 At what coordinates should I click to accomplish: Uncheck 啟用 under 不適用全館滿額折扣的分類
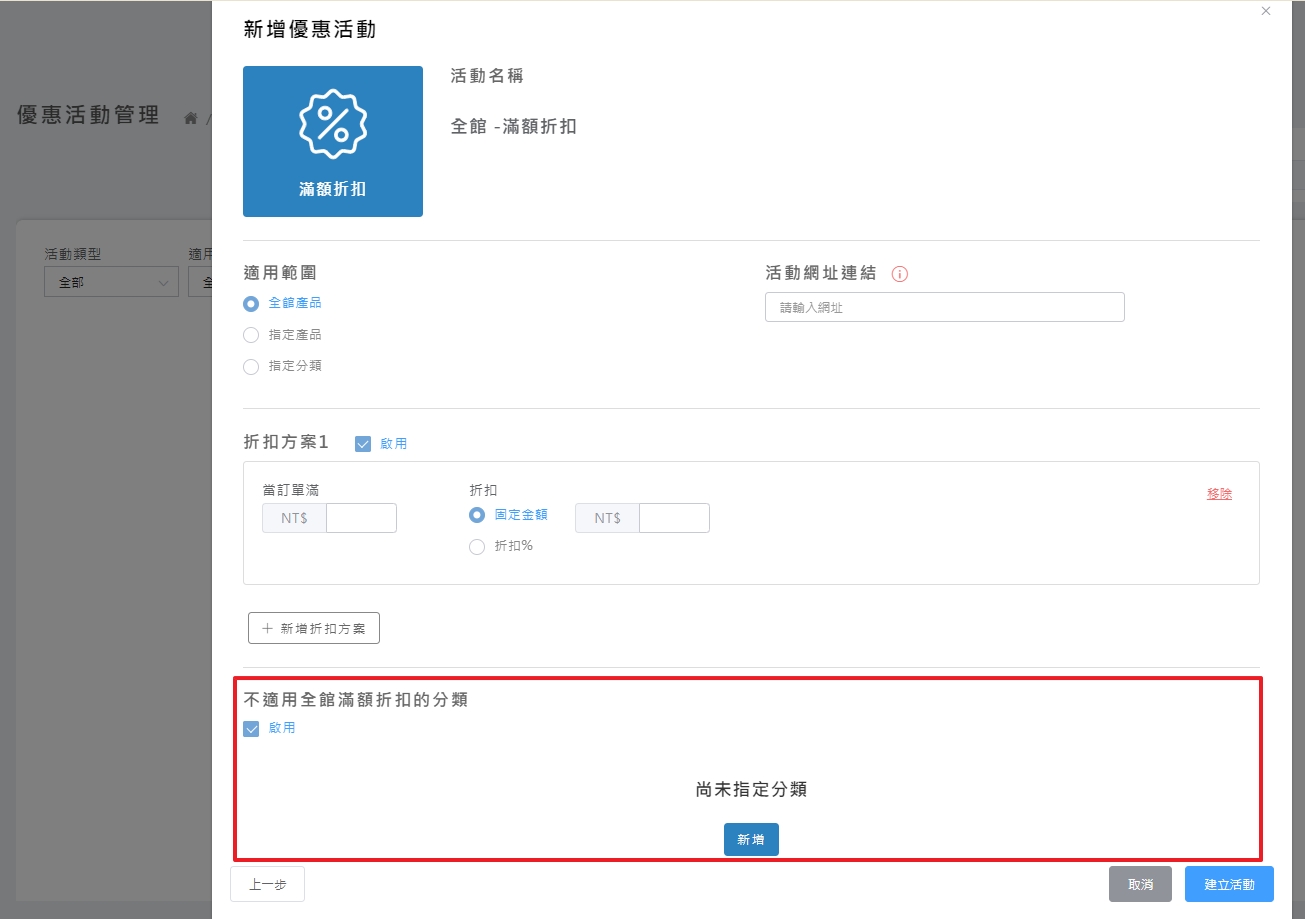[252, 729]
